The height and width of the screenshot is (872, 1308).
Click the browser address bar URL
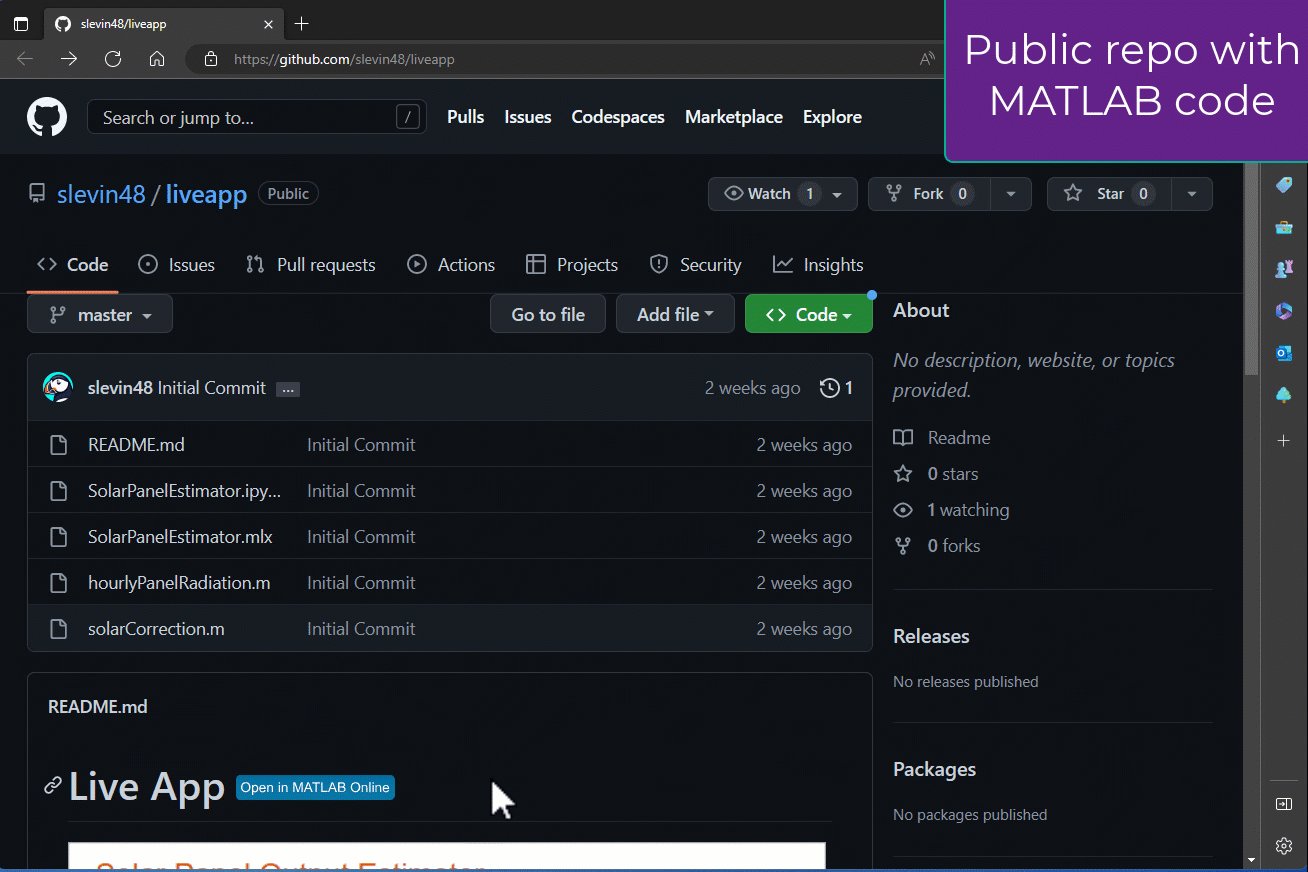pyautogui.click(x=344, y=59)
